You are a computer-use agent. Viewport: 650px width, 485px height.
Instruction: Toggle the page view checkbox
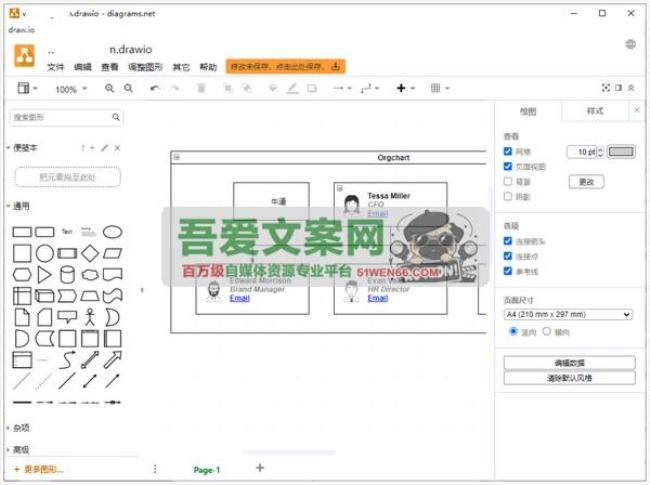click(508, 166)
